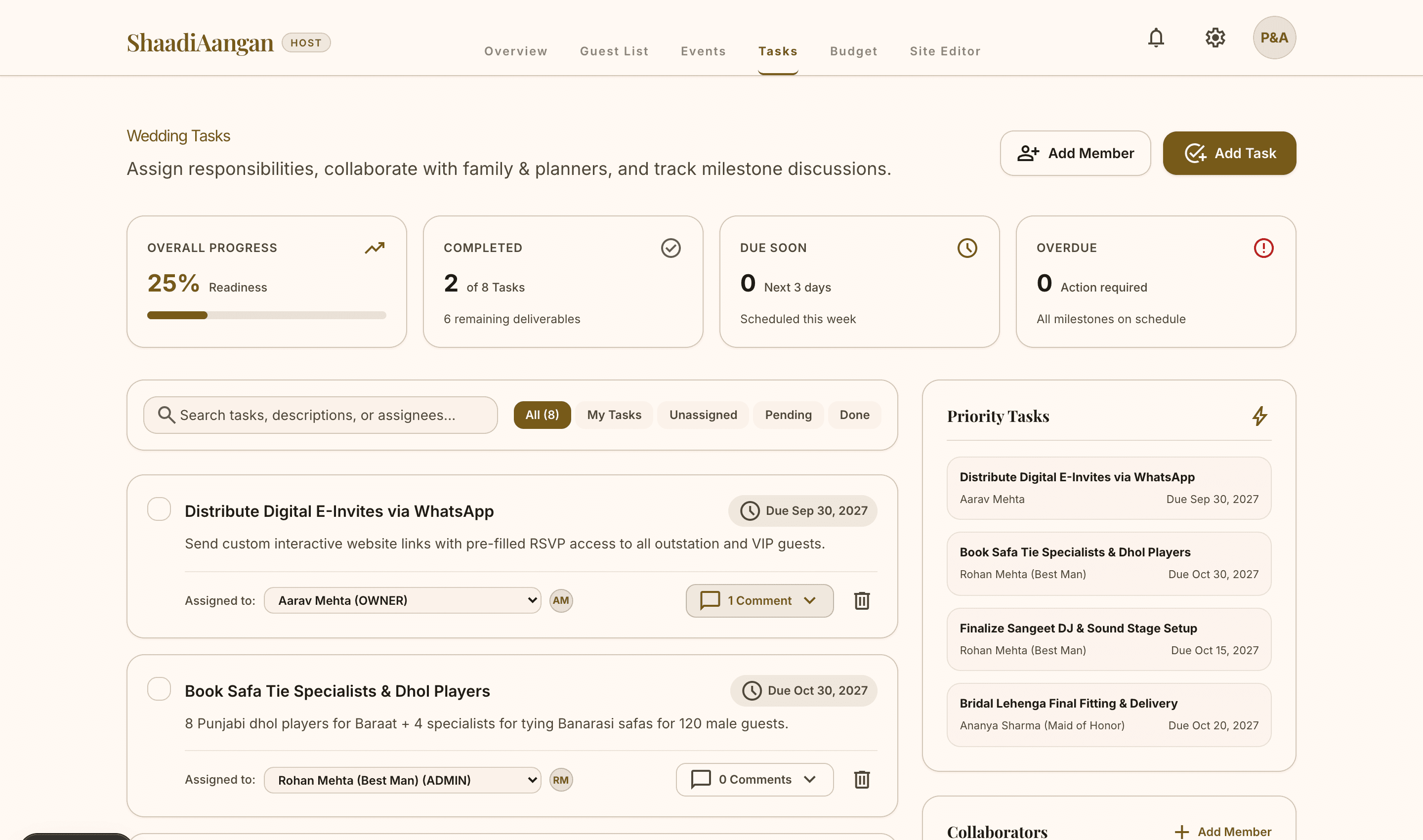
Task: Filter by All (8) tasks
Action: (x=542, y=415)
